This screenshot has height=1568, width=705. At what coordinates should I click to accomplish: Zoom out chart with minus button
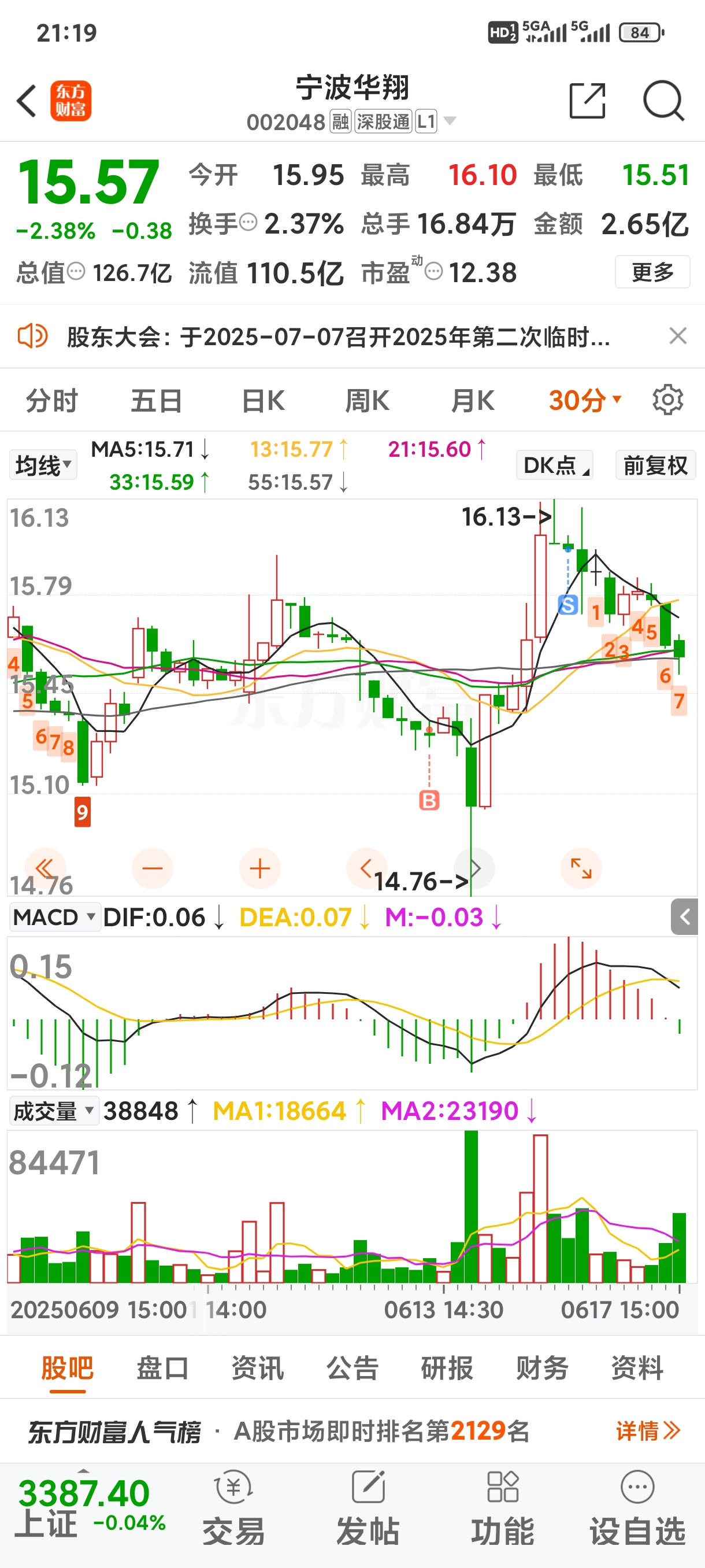pyautogui.click(x=152, y=868)
